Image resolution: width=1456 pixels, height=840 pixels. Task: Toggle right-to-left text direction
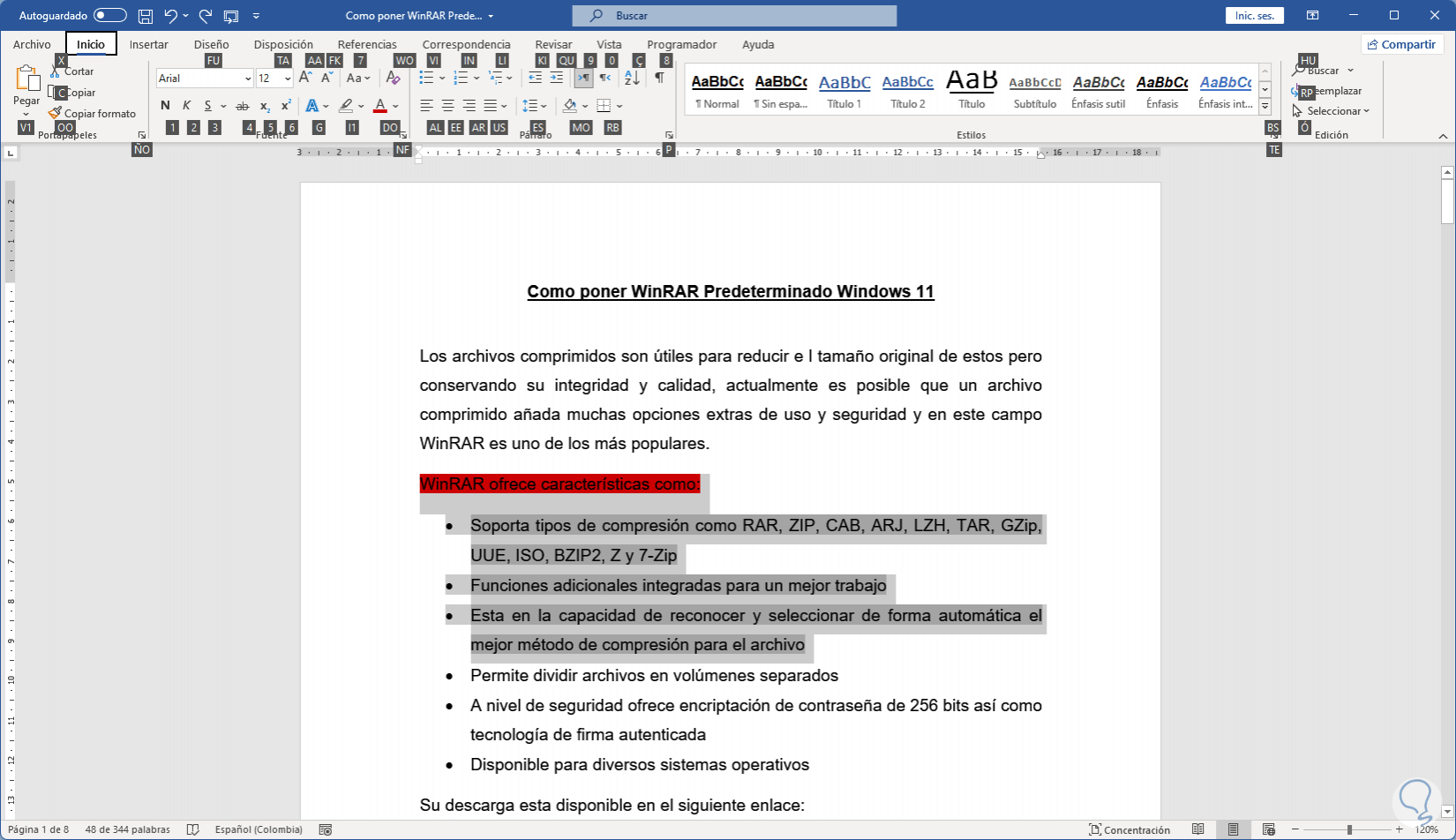click(605, 78)
